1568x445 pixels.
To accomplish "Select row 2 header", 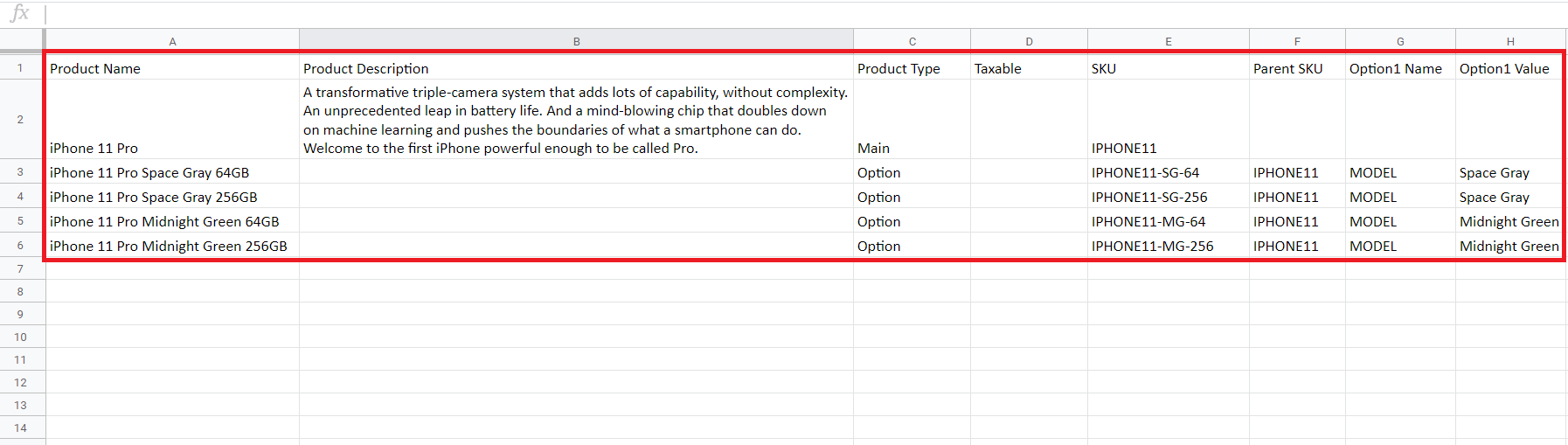I will (x=21, y=119).
